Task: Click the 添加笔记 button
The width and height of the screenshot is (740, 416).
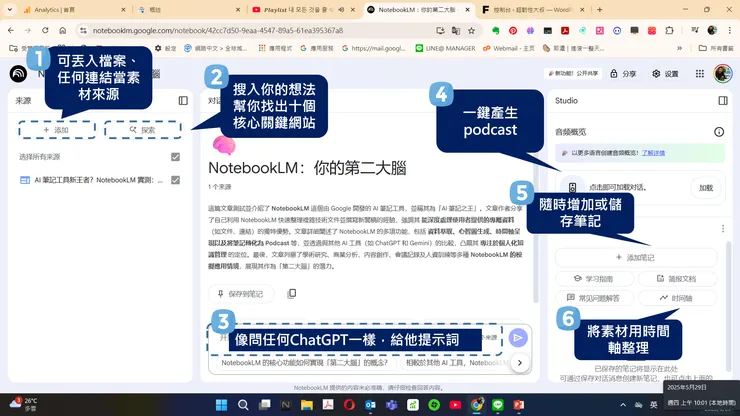Action: (636, 257)
